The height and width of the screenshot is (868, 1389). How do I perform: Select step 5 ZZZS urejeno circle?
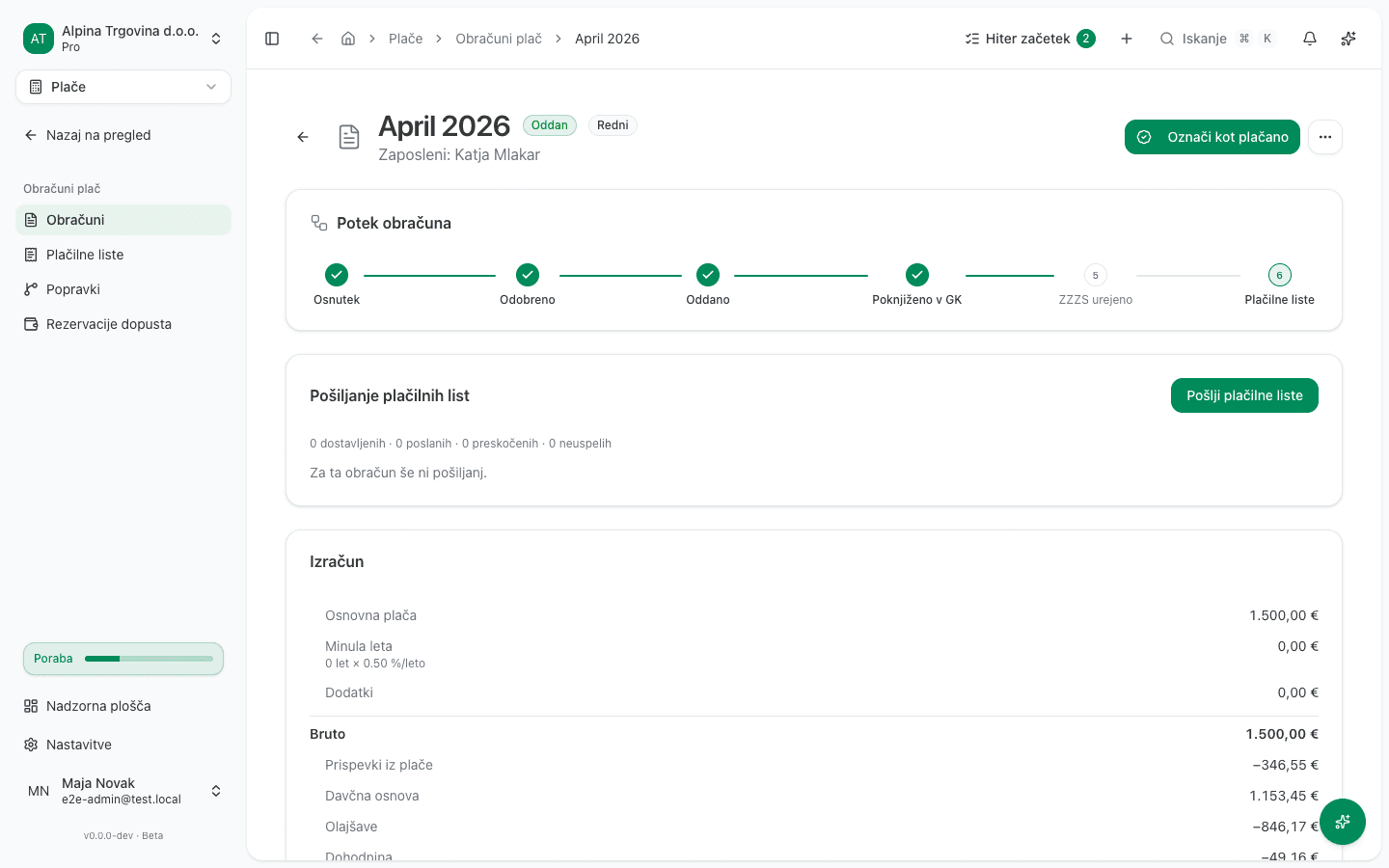click(x=1096, y=275)
